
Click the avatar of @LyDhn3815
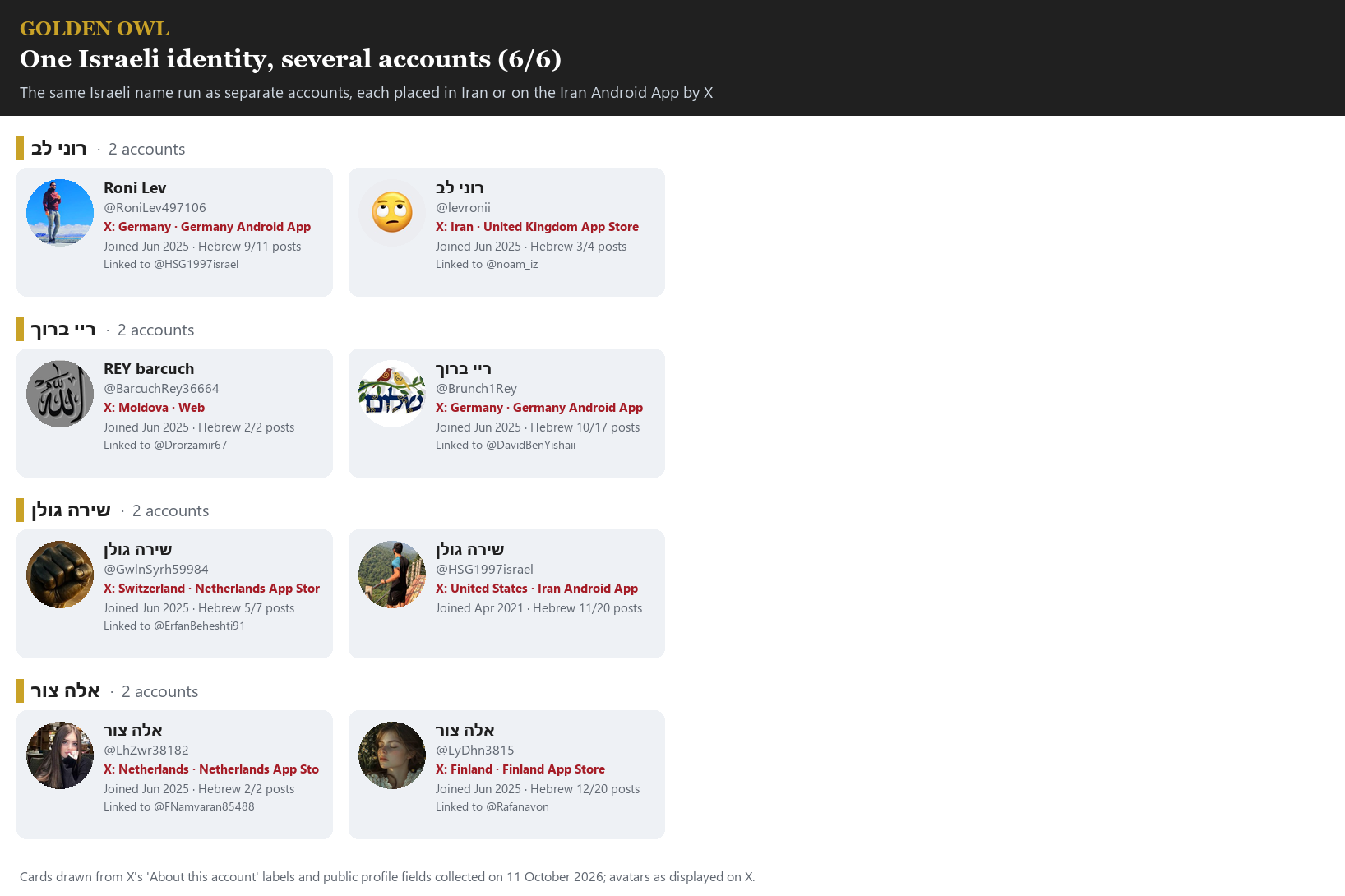pos(392,755)
